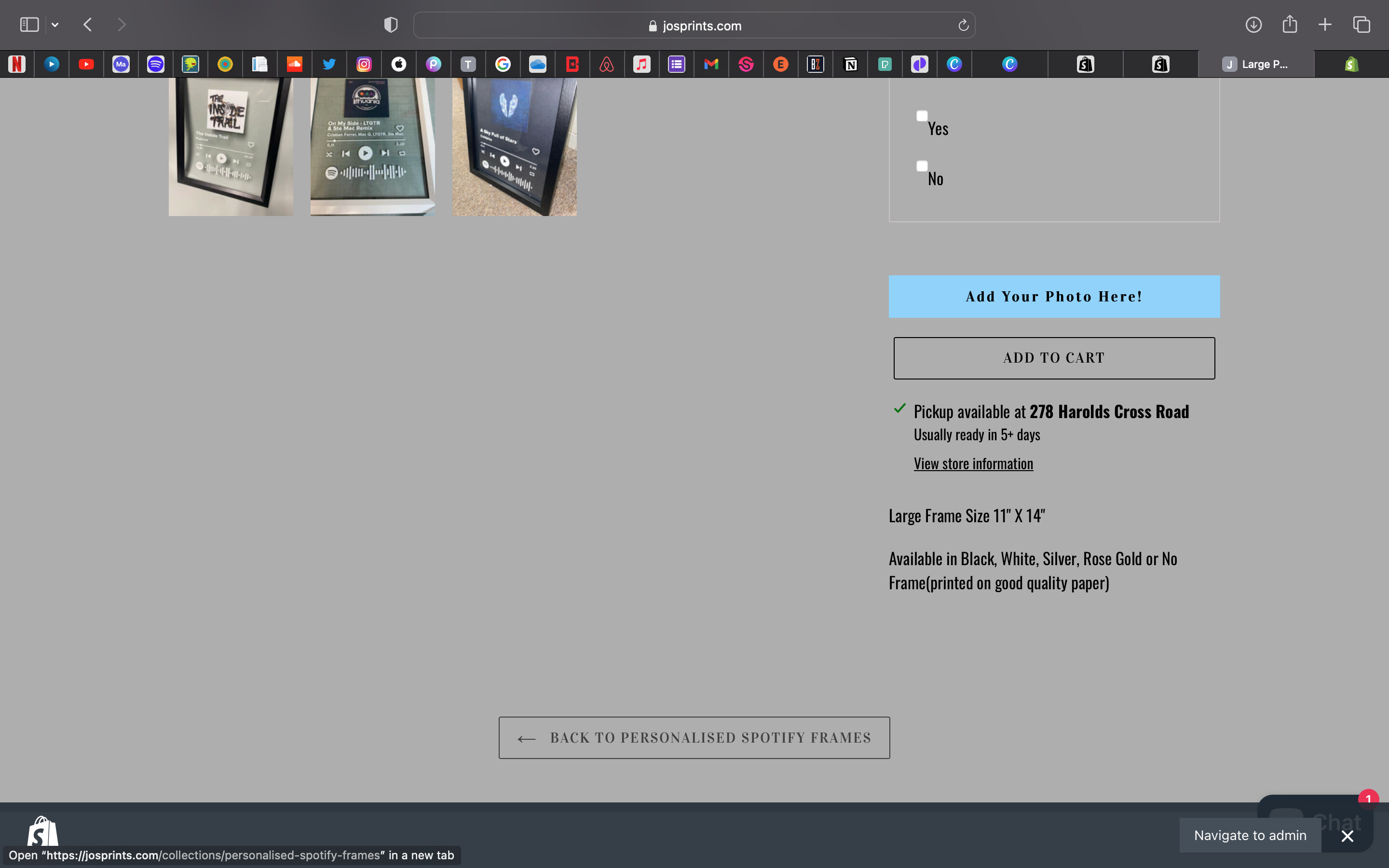Viewport: 1389px width, 868px height.
Task: Expand the tab group dropdown chevron
Action: (x=55, y=25)
